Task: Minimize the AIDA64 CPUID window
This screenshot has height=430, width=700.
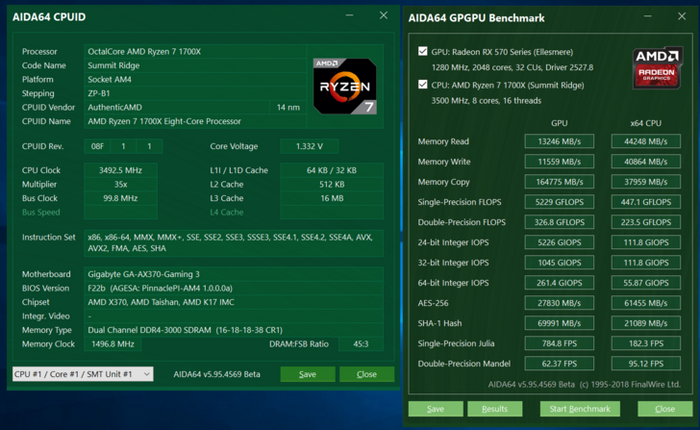Action: coord(347,16)
